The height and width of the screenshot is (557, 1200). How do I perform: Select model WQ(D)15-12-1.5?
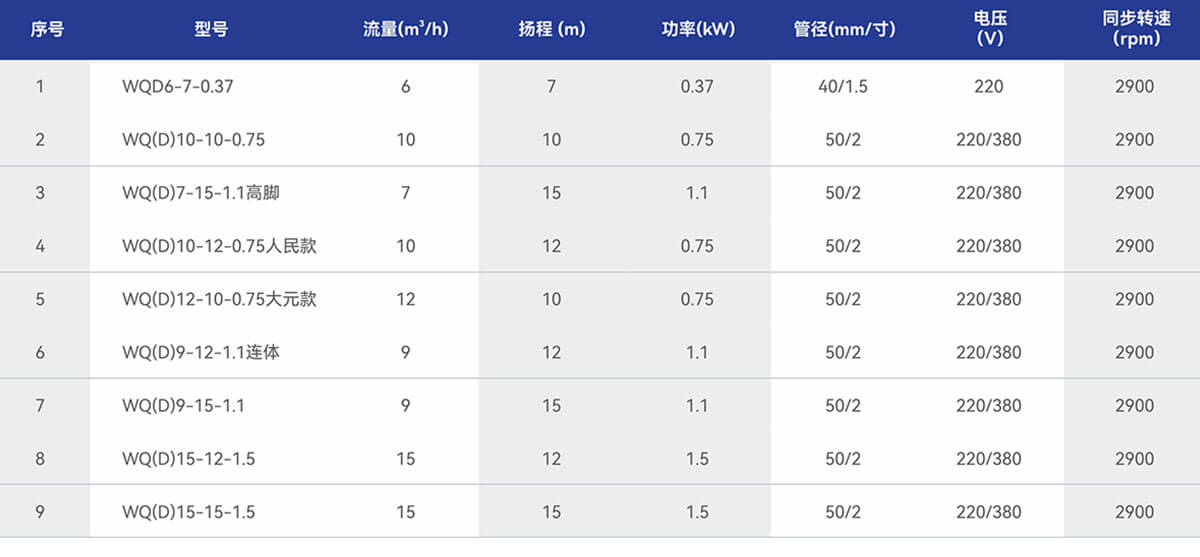(188, 459)
